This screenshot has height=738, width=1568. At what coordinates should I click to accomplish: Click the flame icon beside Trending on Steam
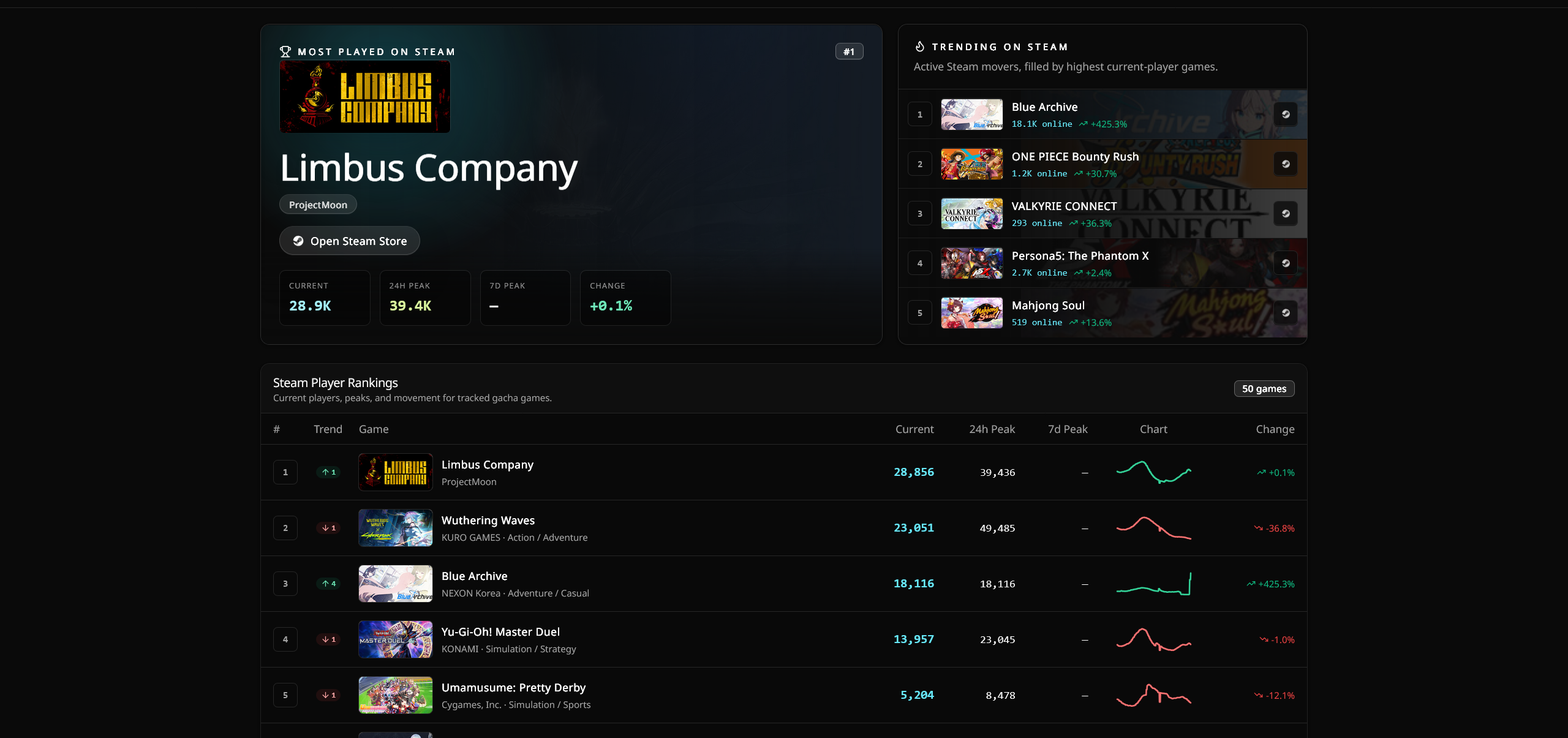point(919,47)
